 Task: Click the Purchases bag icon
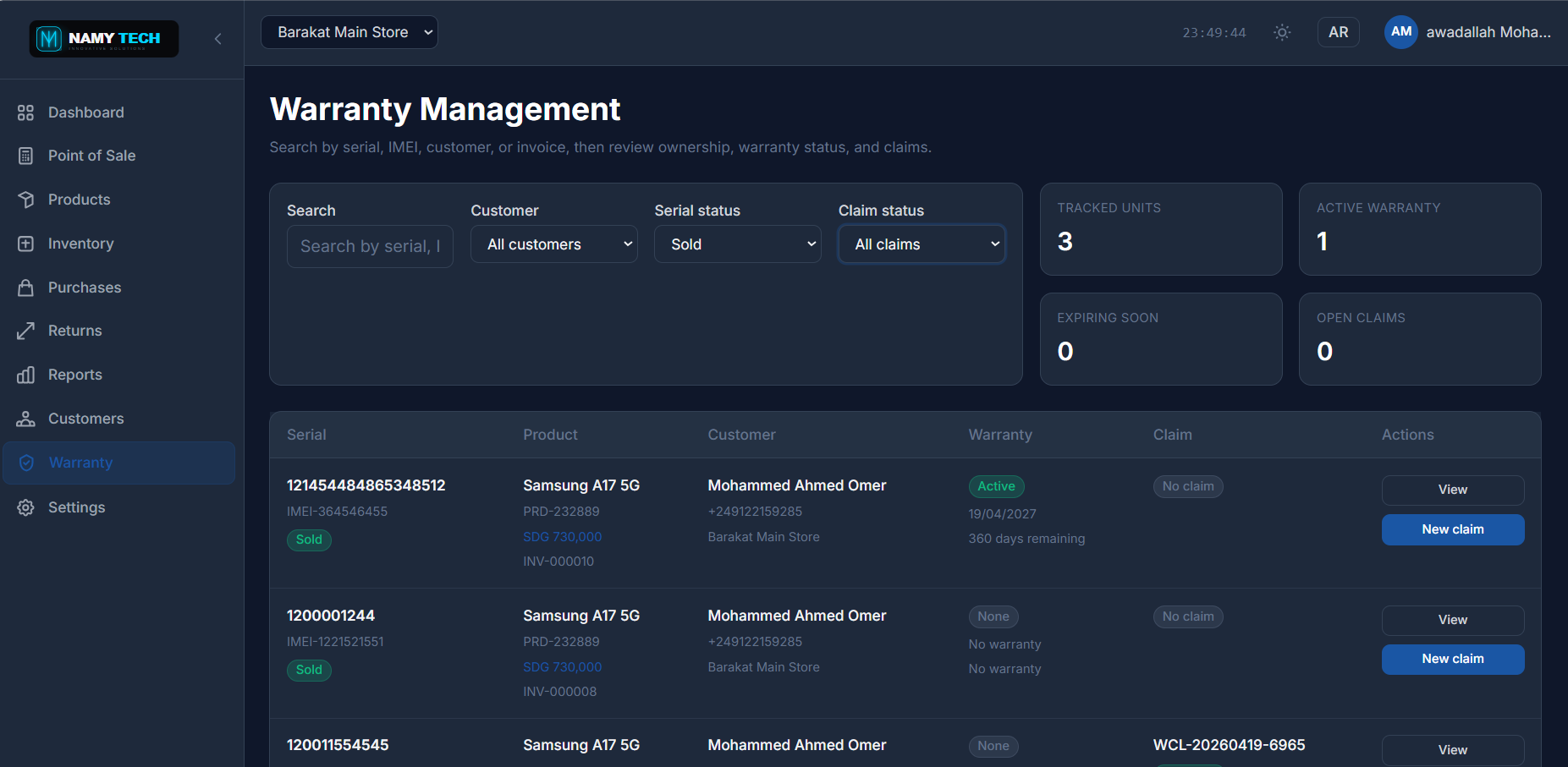click(x=26, y=288)
